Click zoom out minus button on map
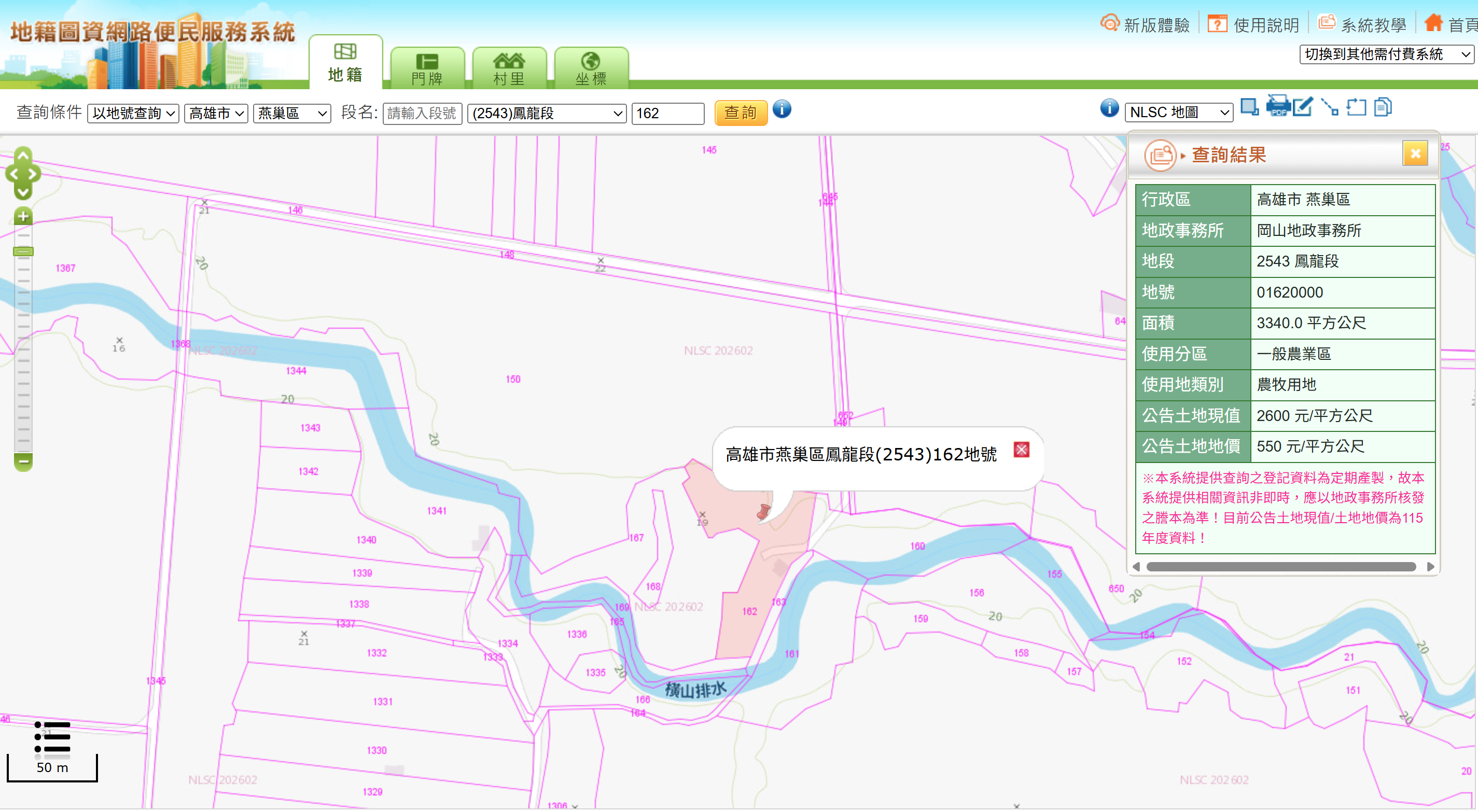Screen dimensions: 1478x812 [23, 461]
